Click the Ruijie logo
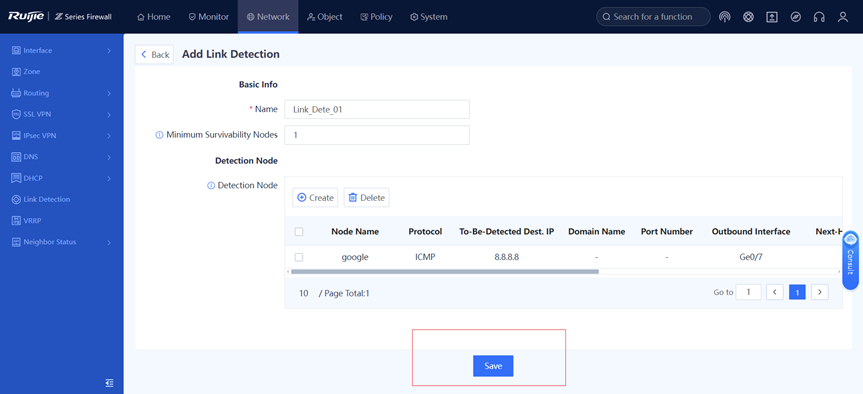Image resolution: width=863 pixels, height=394 pixels. 26,17
